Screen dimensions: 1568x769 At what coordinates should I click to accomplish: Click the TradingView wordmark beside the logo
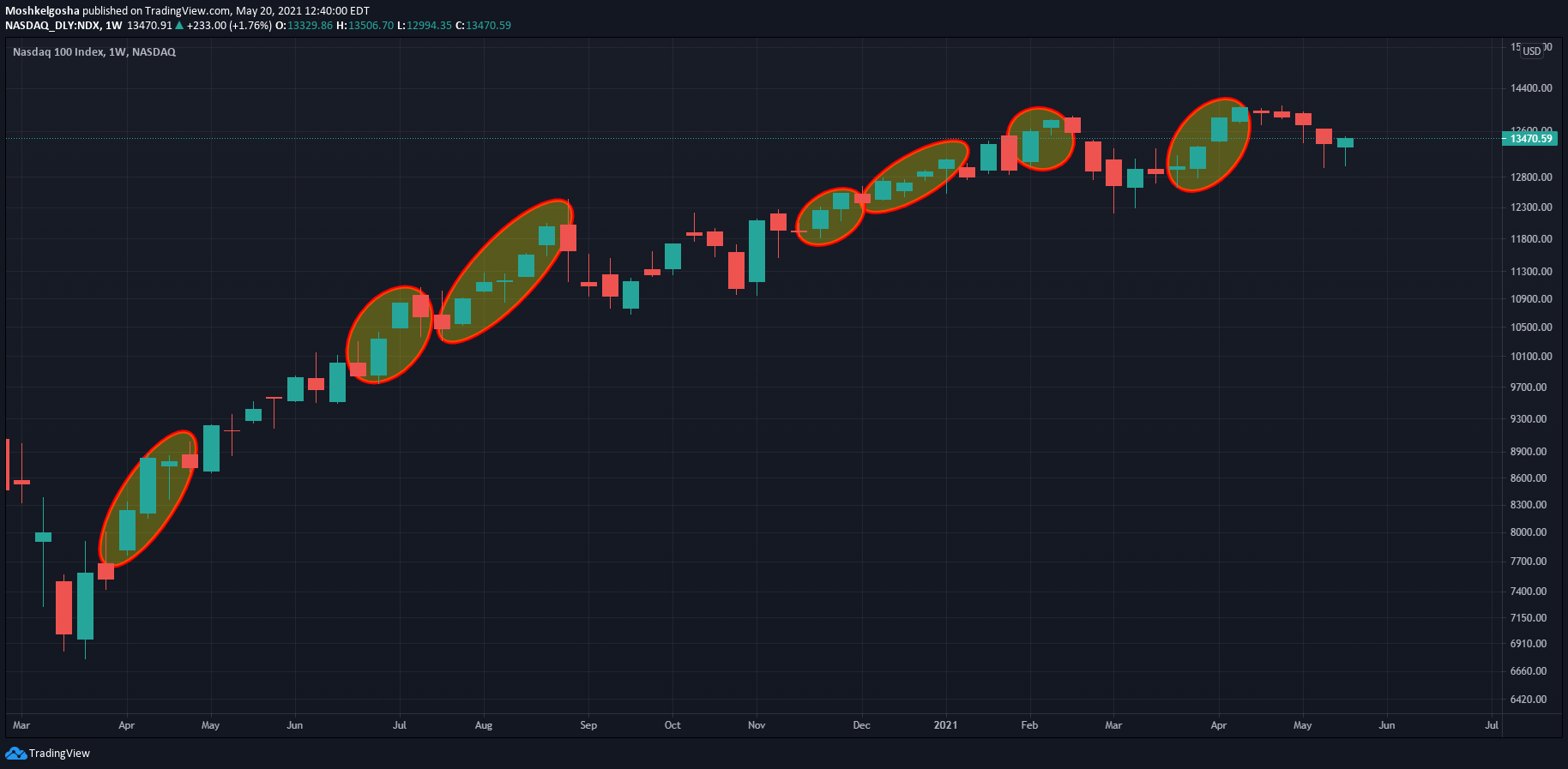click(x=59, y=754)
